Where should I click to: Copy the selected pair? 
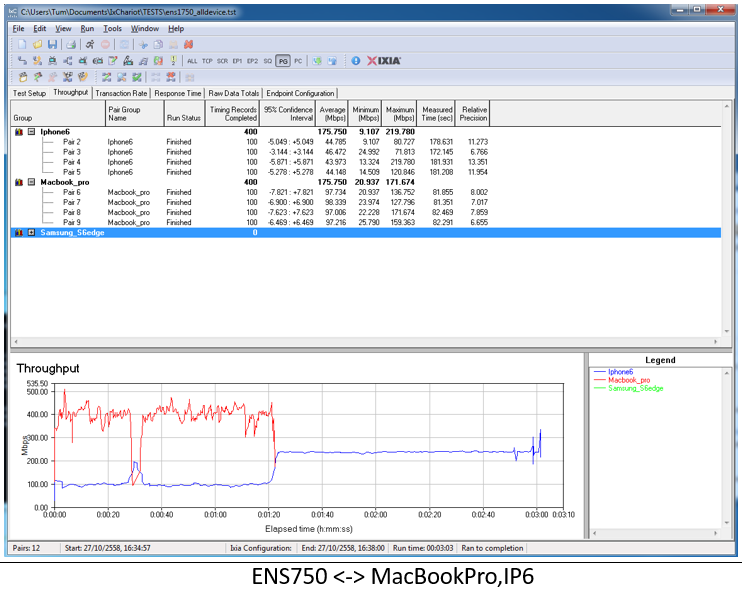tap(158, 44)
